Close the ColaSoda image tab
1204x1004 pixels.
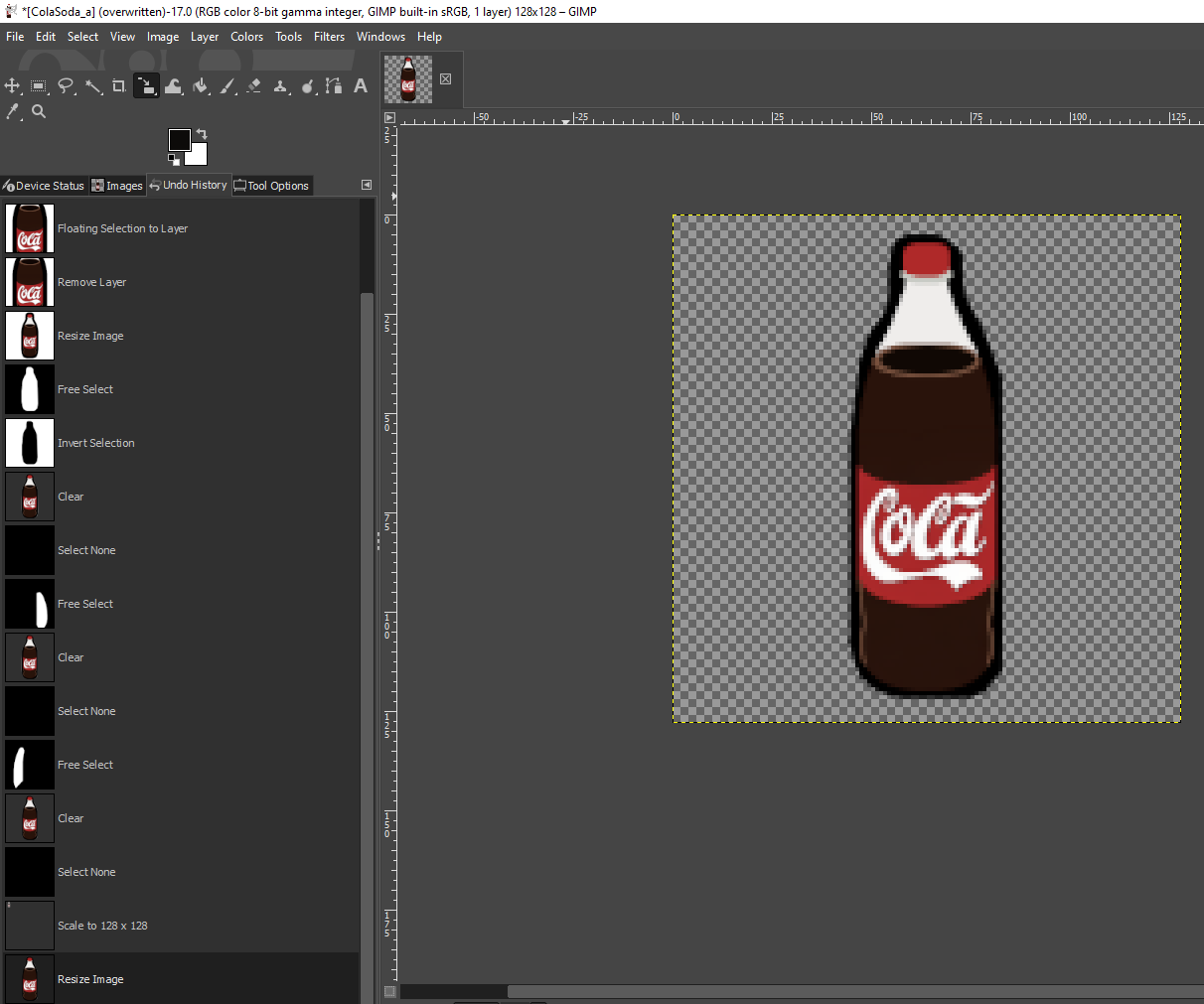(445, 79)
